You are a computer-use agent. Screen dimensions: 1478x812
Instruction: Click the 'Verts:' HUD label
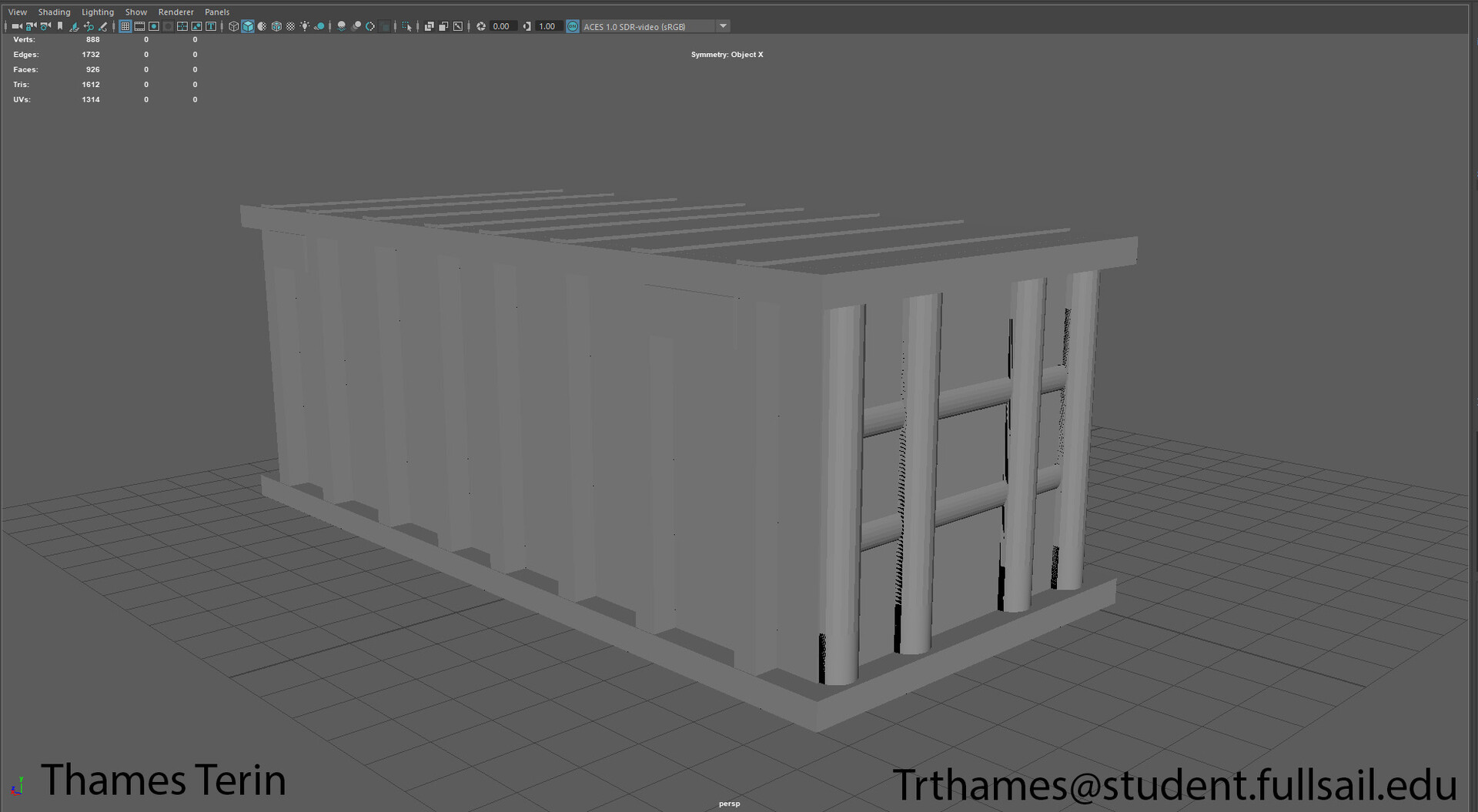tap(24, 39)
